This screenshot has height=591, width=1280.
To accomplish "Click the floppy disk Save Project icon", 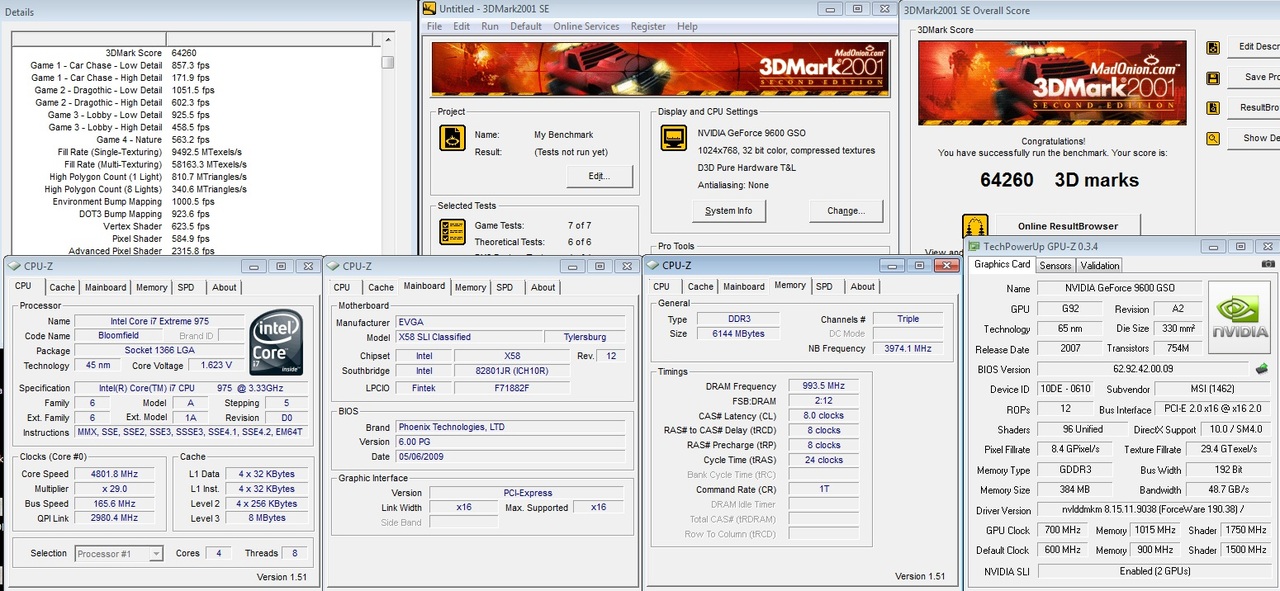I will [x=1213, y=77].
